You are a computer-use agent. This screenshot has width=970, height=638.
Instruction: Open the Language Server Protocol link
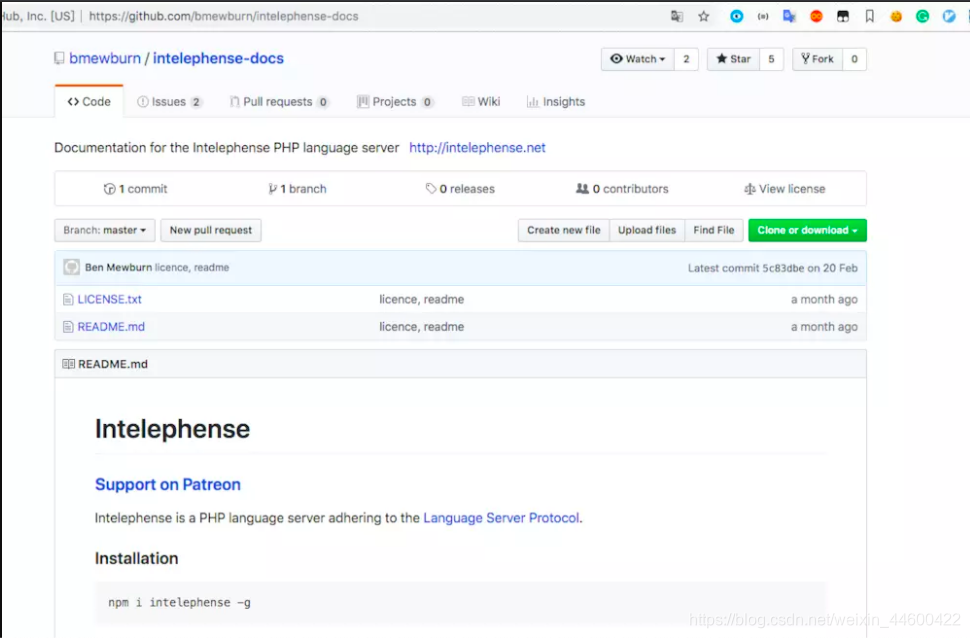pos(502,518)
